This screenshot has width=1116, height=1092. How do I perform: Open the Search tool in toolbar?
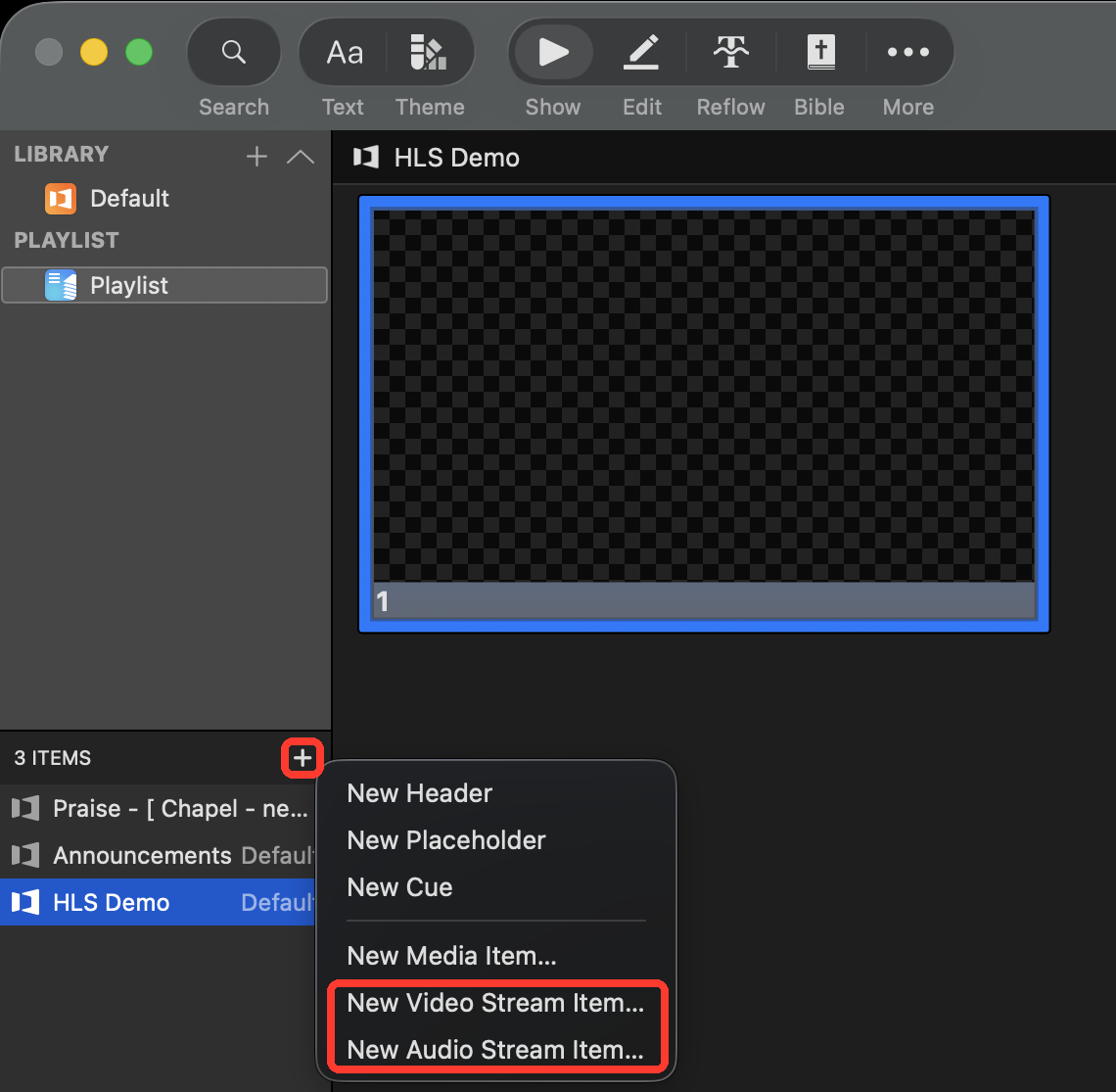coord(233,52)
